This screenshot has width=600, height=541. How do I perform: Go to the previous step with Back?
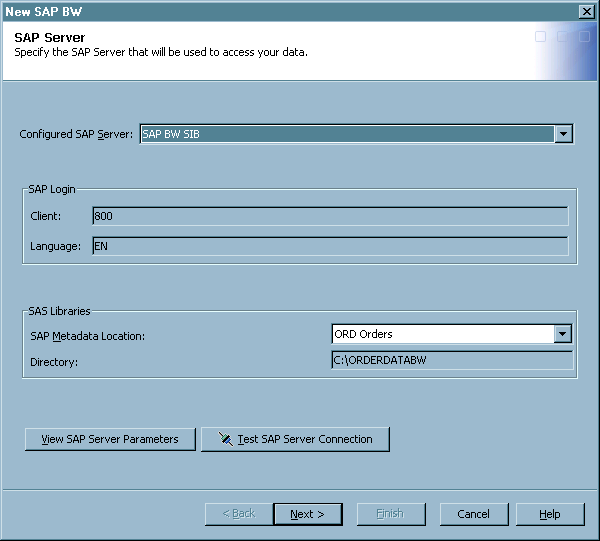point(239,514)
